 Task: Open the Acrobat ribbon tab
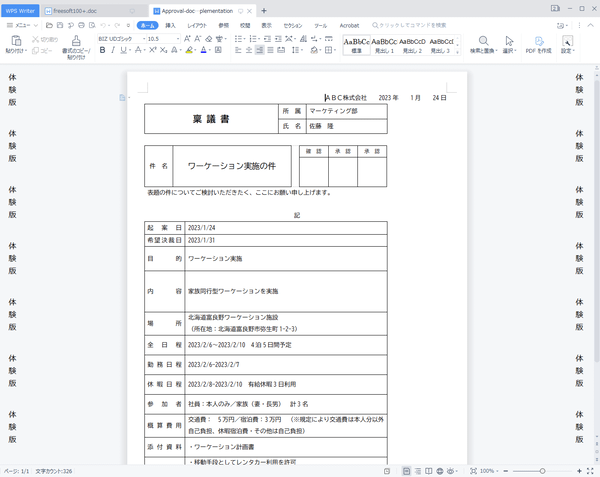349,26
